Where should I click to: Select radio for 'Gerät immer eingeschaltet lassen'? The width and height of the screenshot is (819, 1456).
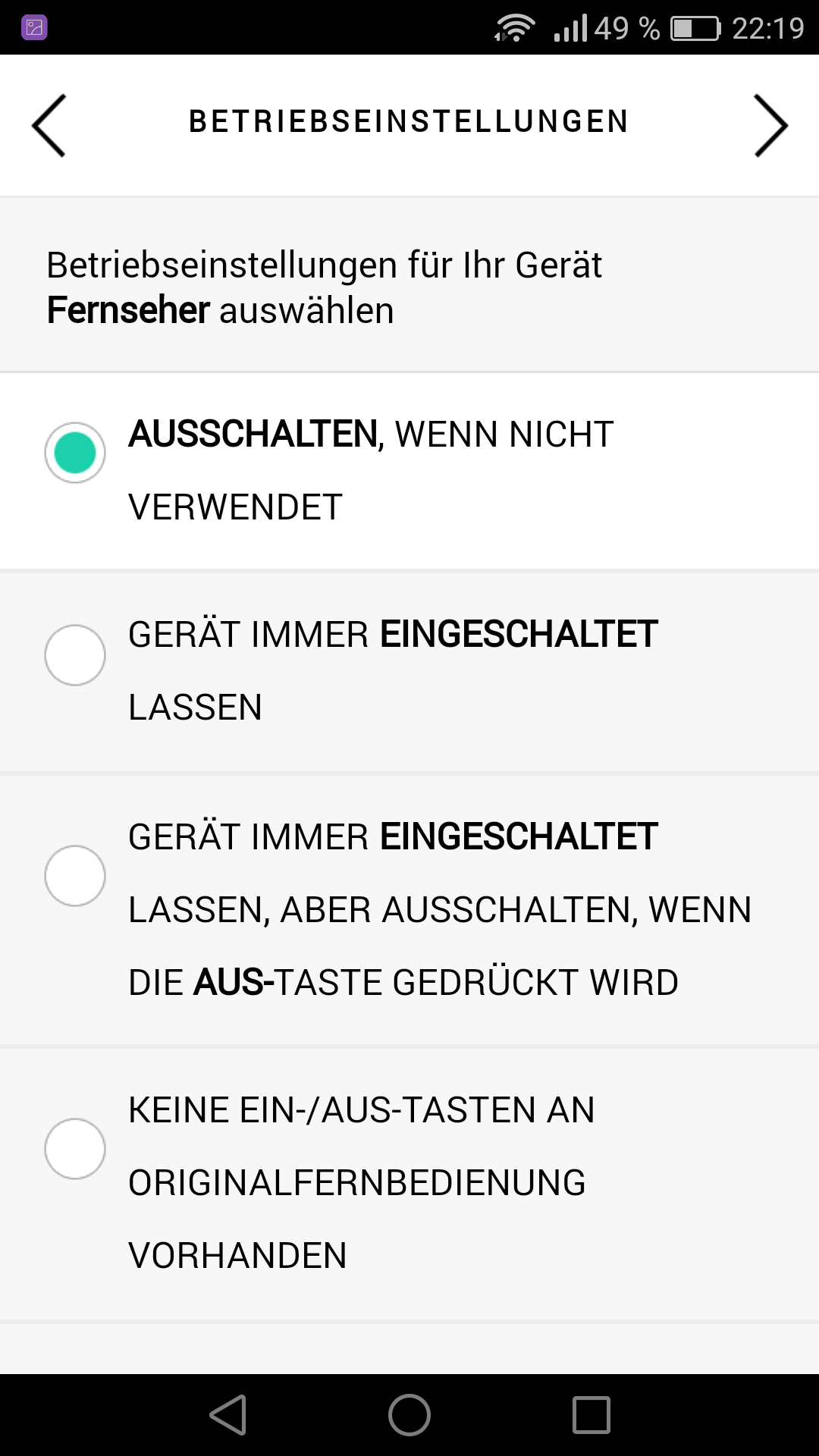pyautogui.click(x=75, y=655)
